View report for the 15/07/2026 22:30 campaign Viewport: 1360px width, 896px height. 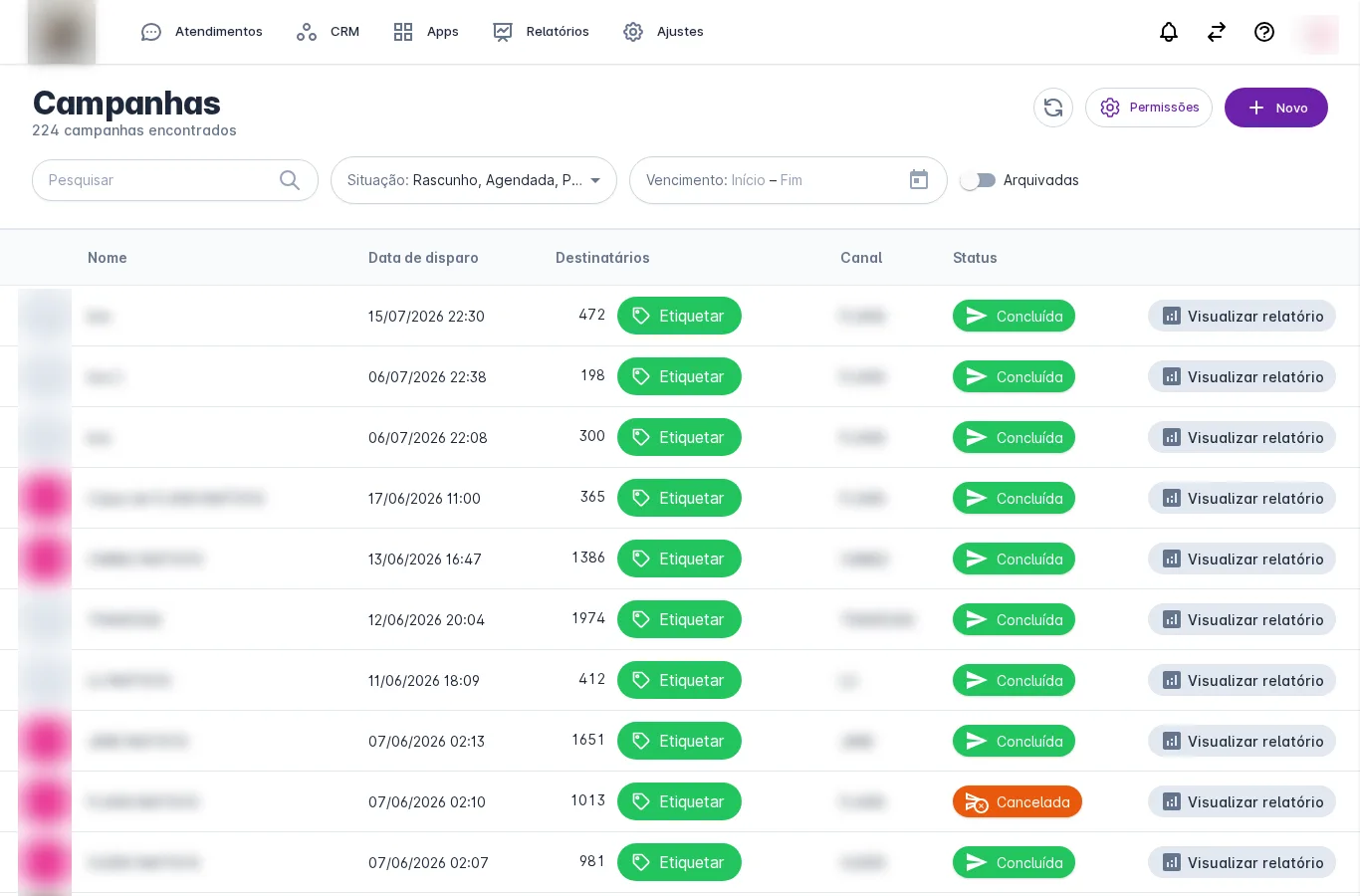click(x=1242, y=316)
